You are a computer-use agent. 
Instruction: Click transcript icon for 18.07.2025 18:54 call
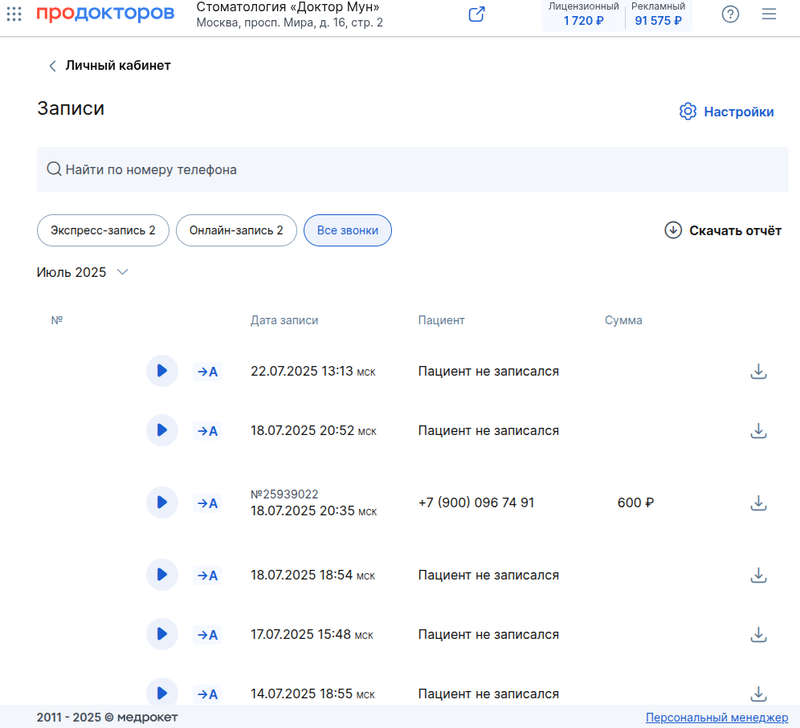[207, 575]
